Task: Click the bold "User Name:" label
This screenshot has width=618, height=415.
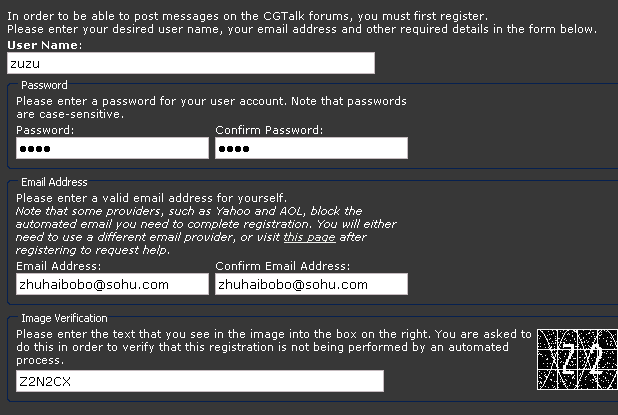Action: point(45,45)
